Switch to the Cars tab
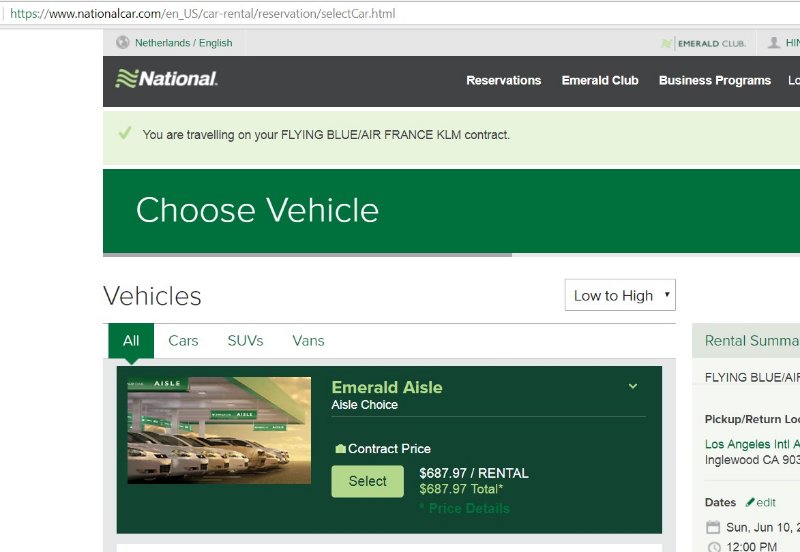The height and width of the screenshot is (552, 800). pos(183,341)
